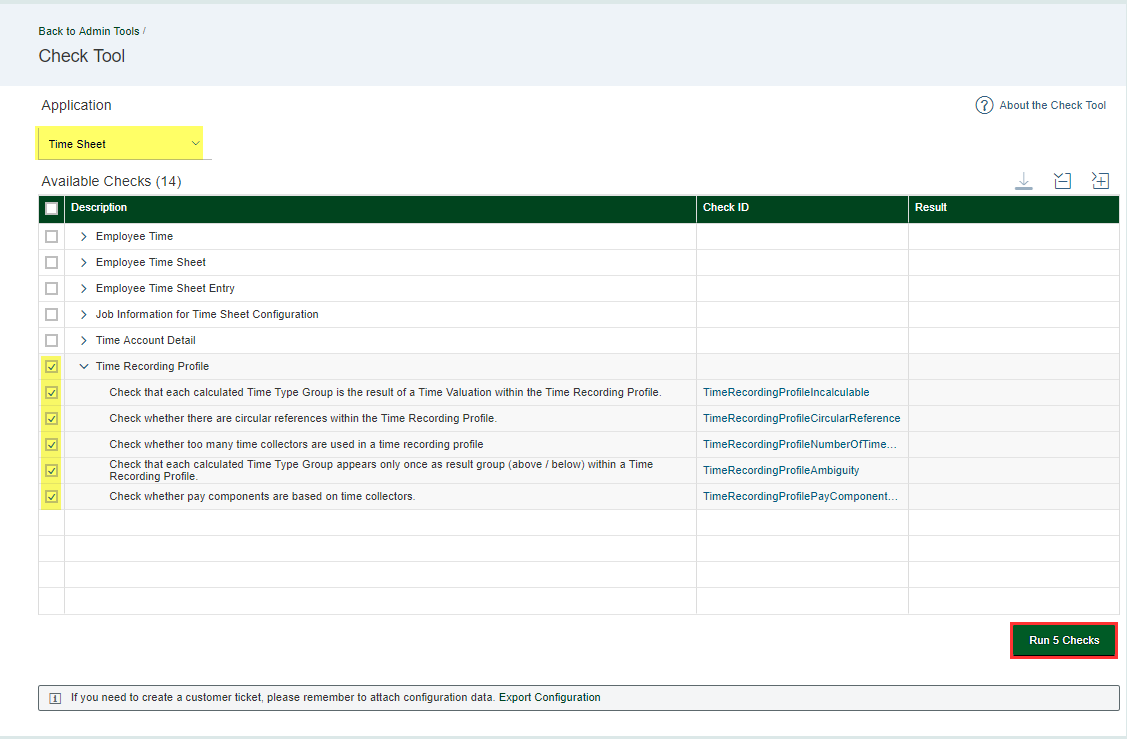Image resolution: width=1127 pixels, height=739 pixels.
Task: Expand Job Information for Time Sheet Configuration
Action: [x=83, y=314]
